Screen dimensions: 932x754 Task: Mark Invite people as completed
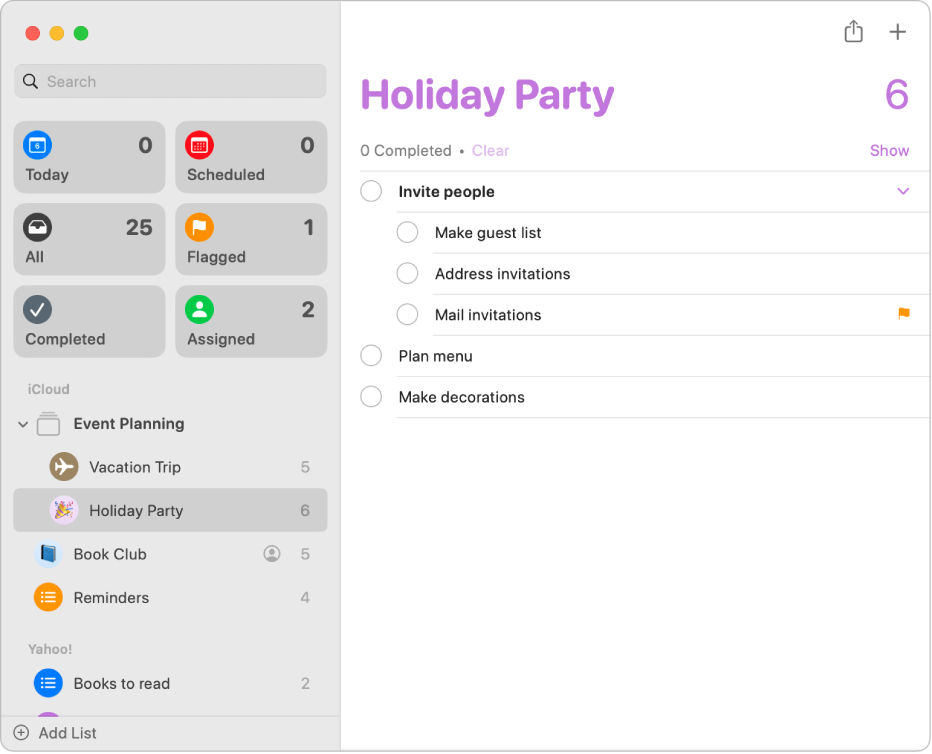pyautogui.click(x=371, y=191)
